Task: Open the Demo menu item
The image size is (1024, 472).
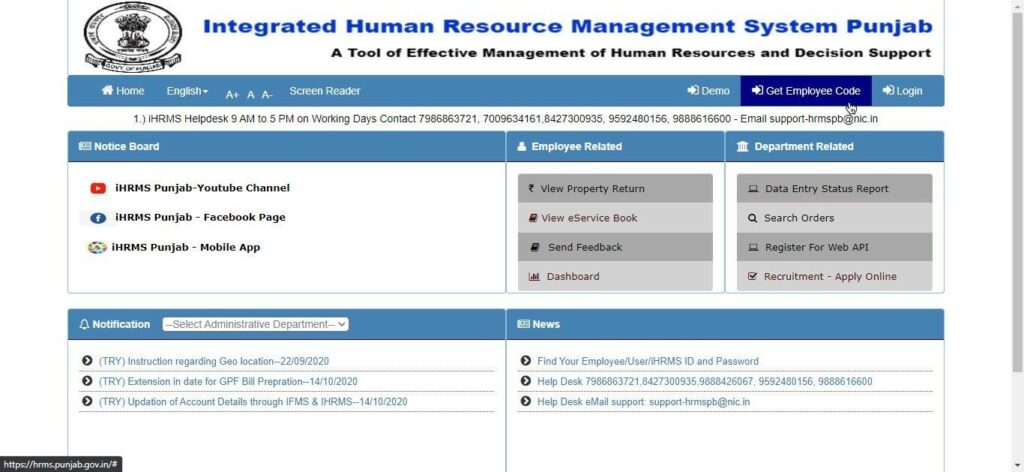Action: coord(709,91)
